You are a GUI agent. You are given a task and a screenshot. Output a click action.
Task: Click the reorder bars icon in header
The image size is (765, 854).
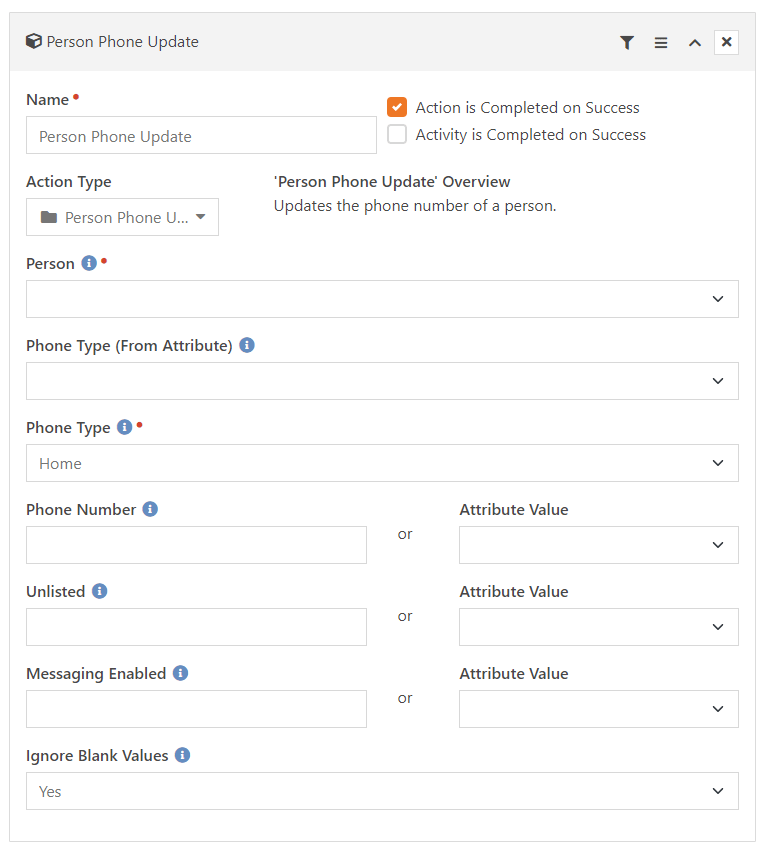661,42
